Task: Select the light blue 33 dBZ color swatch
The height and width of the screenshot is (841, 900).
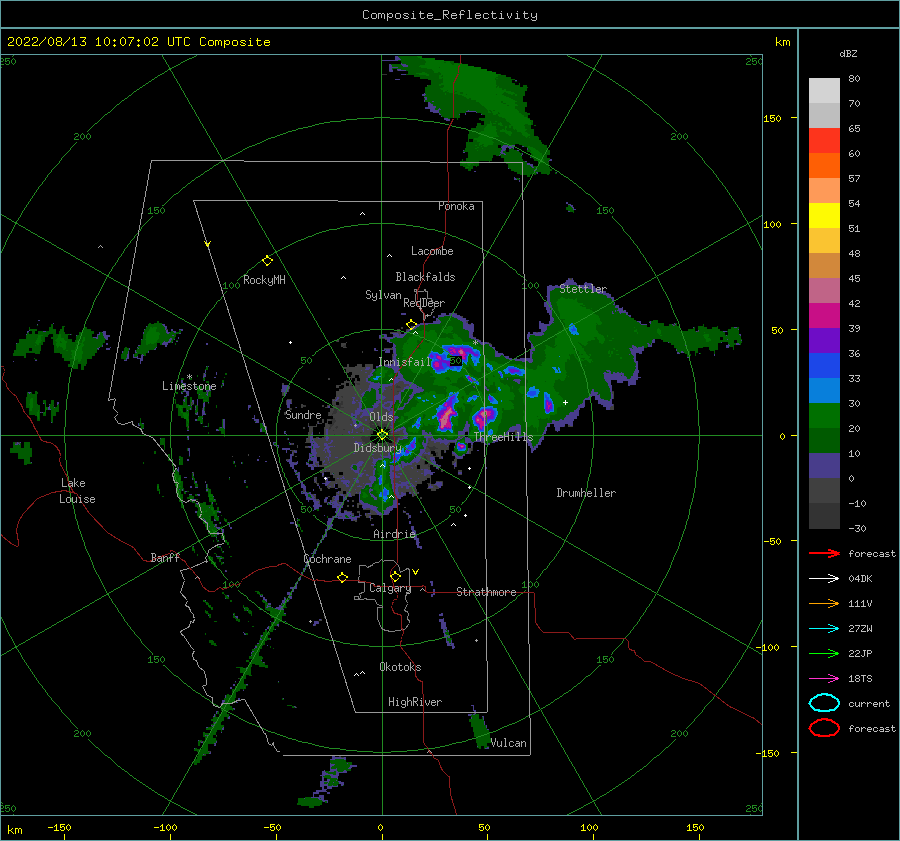Action: click(x=824, y=390)
